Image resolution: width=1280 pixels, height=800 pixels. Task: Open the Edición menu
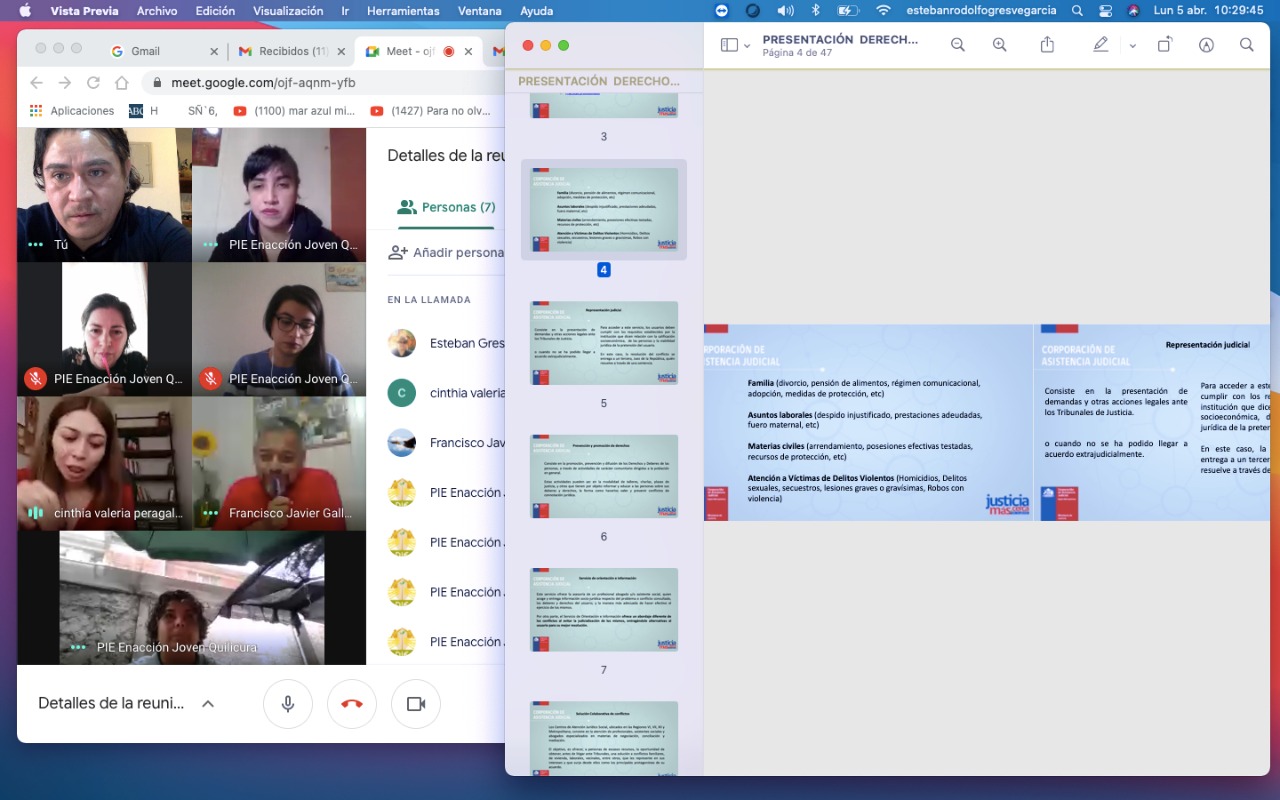pos(215,10)
